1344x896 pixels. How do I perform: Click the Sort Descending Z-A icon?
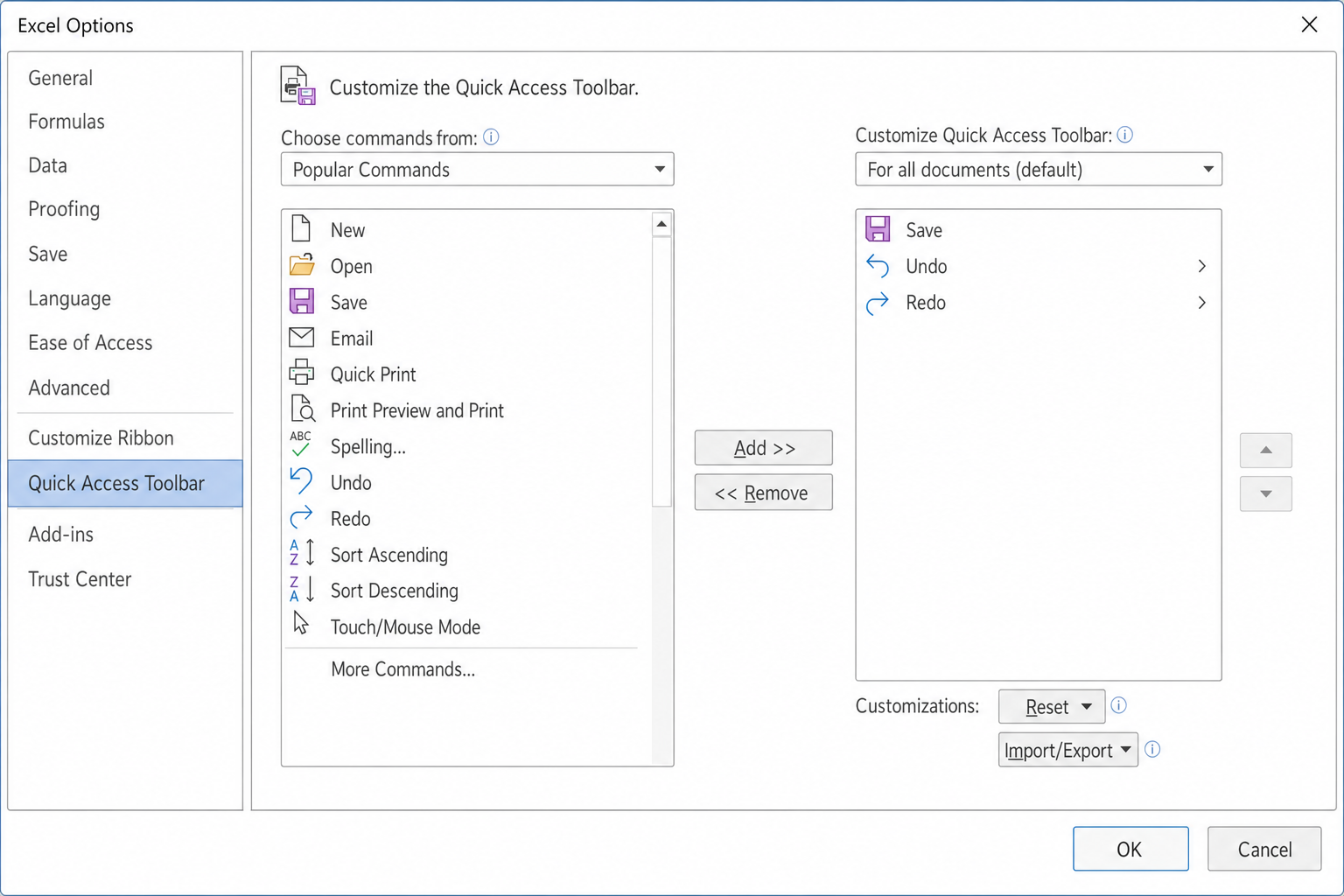point(302,589)
